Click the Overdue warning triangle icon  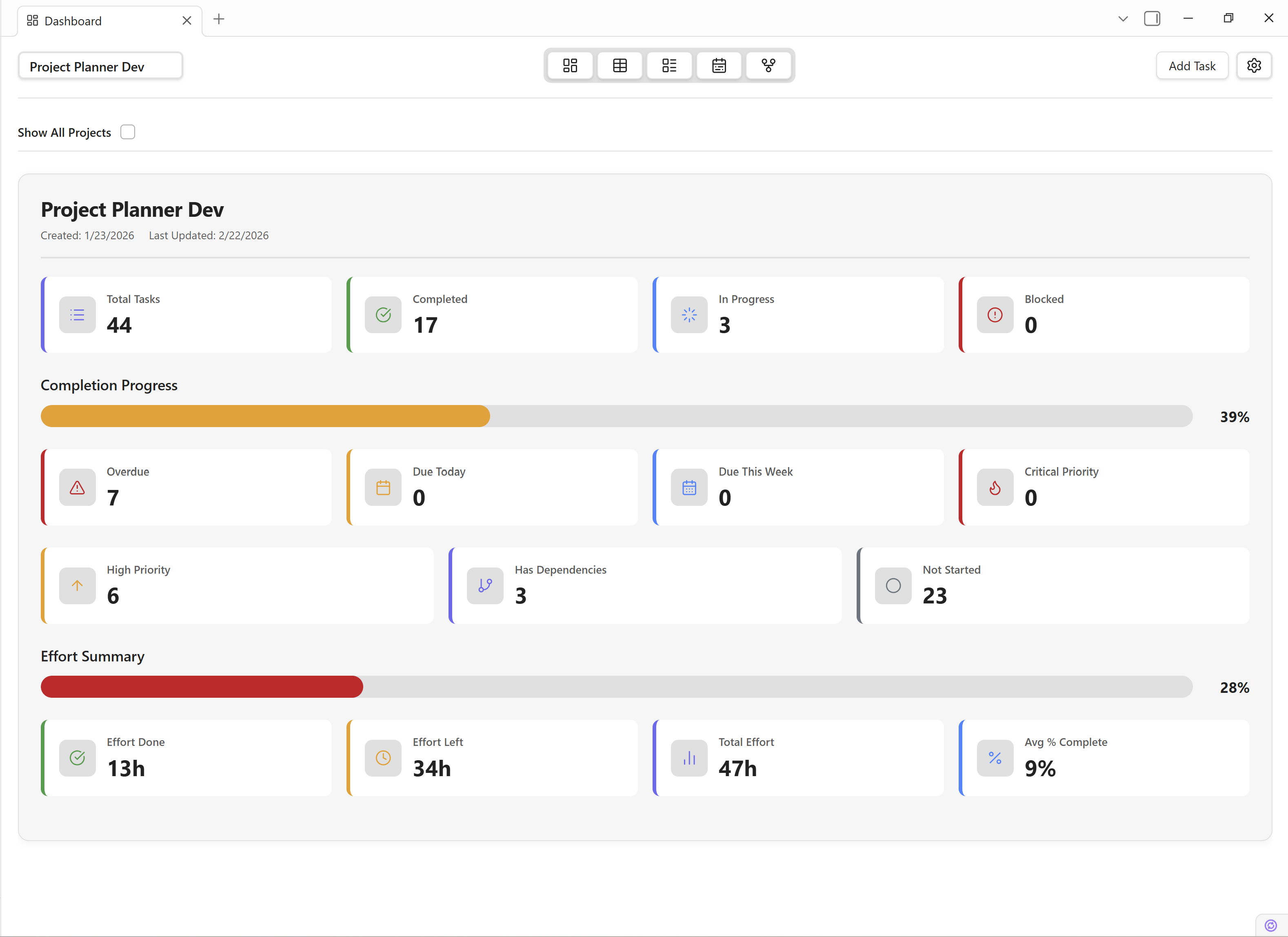coord(77,487)
